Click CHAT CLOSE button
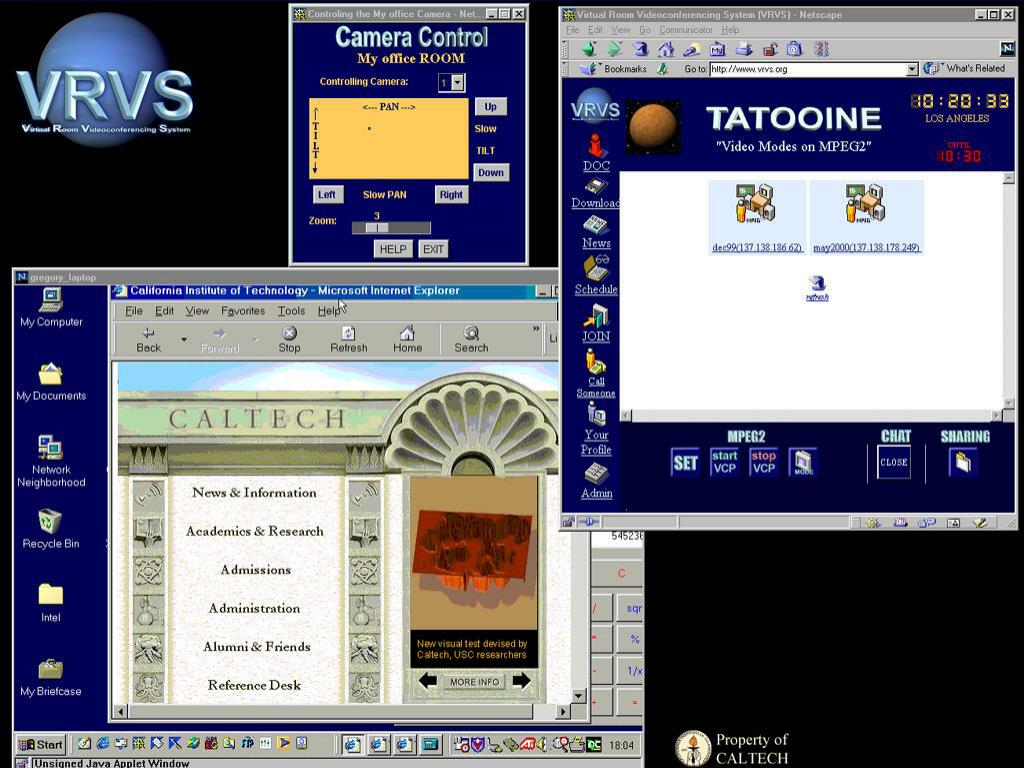Viewport: 1024px width, 768px height. point(894,462)
